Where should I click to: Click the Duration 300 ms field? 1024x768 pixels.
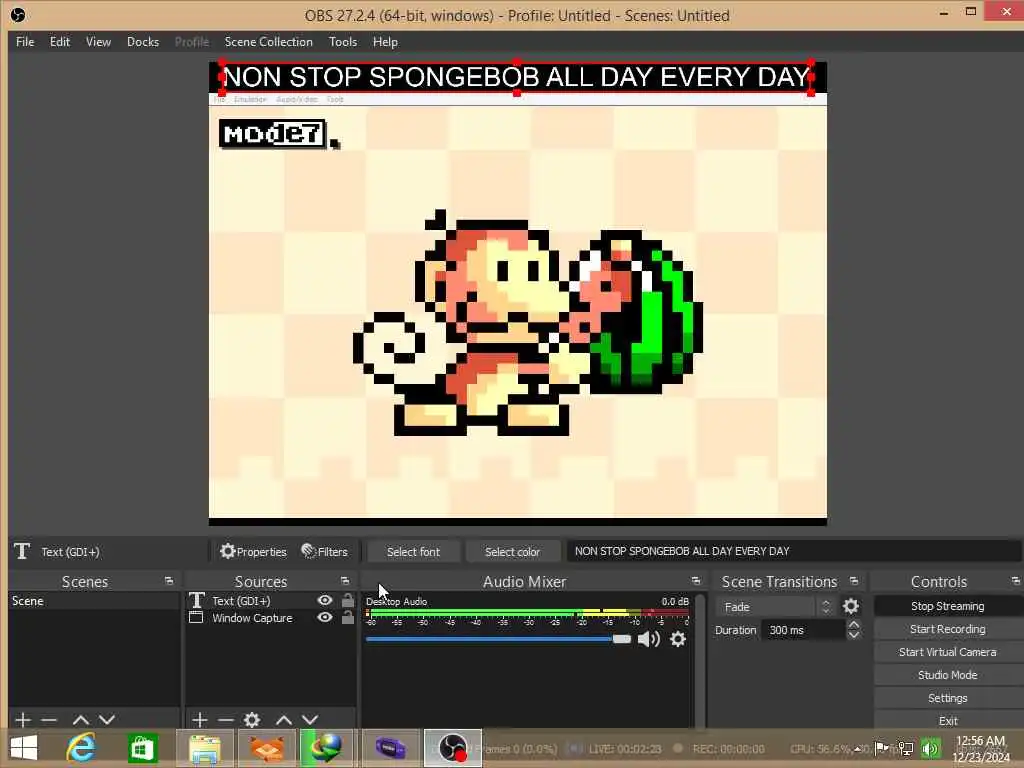[803, 630]
